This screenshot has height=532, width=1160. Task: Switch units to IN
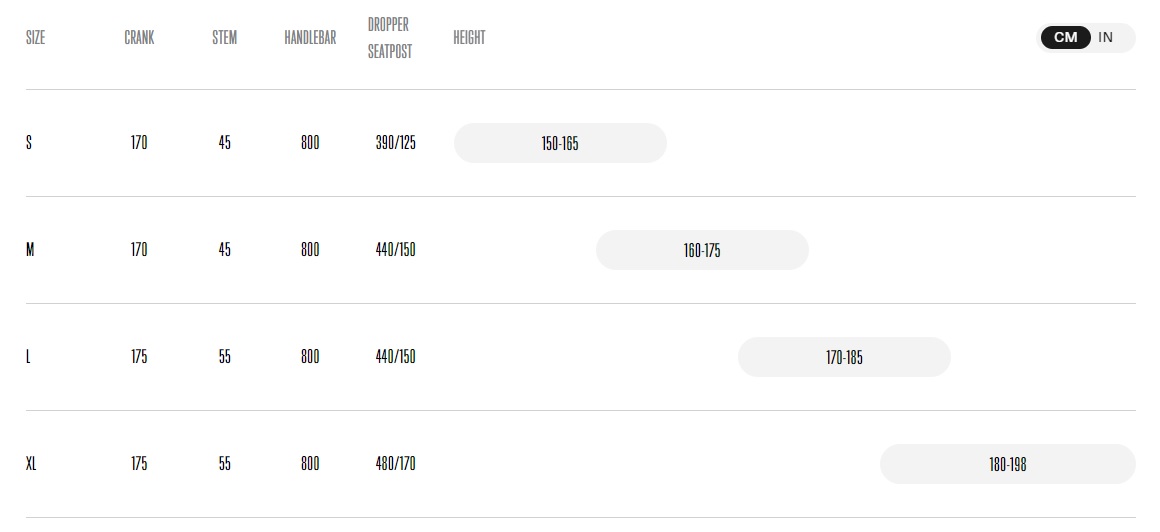[x=1105, y=37]
